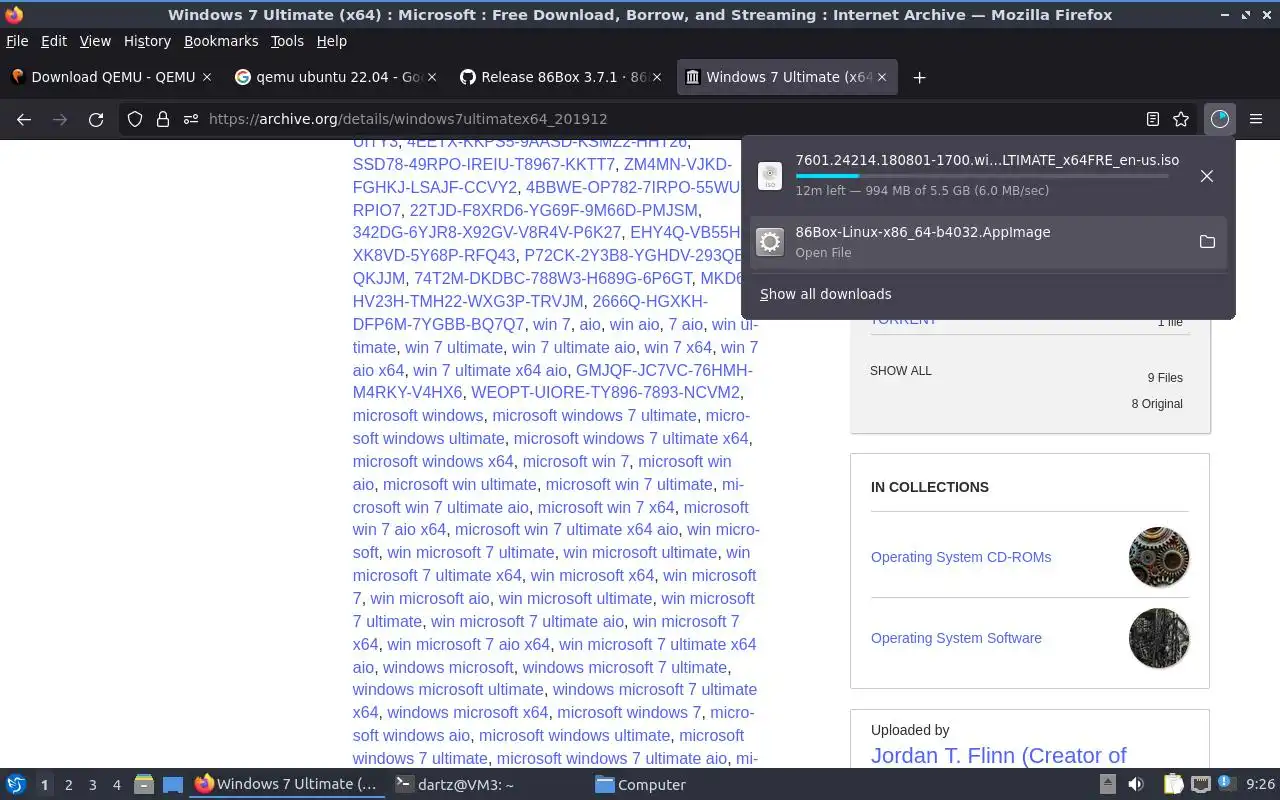Open uploader Jordan T. Flinn profile
1280x800 pixels.
pos(998,756)
